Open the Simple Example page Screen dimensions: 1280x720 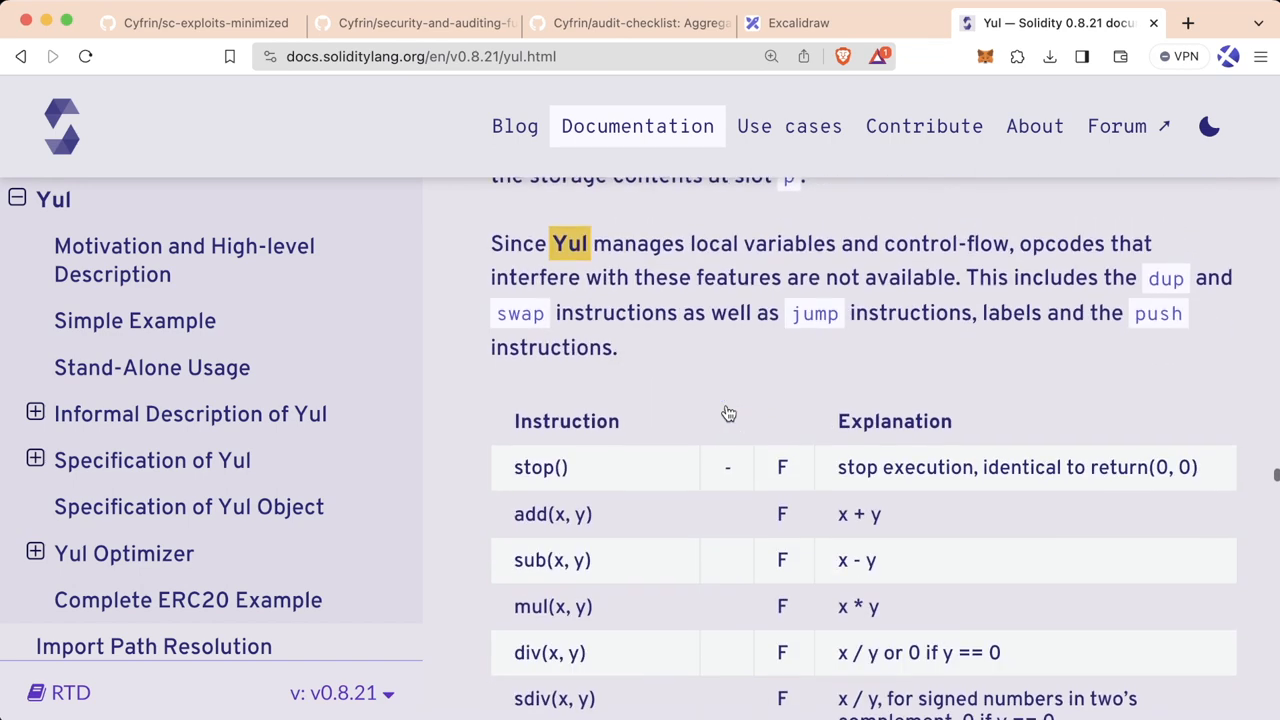(x=135, y=320)
